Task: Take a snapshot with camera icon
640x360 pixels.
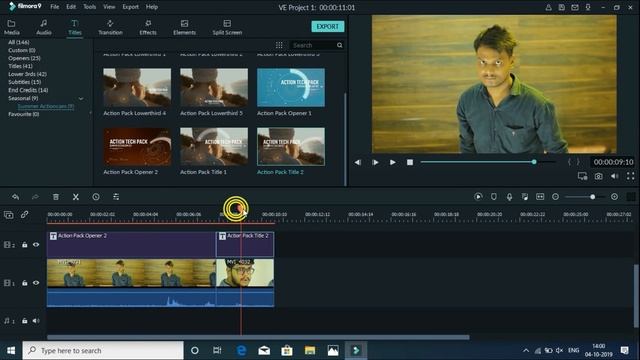Action: click(x=598, y=176)
